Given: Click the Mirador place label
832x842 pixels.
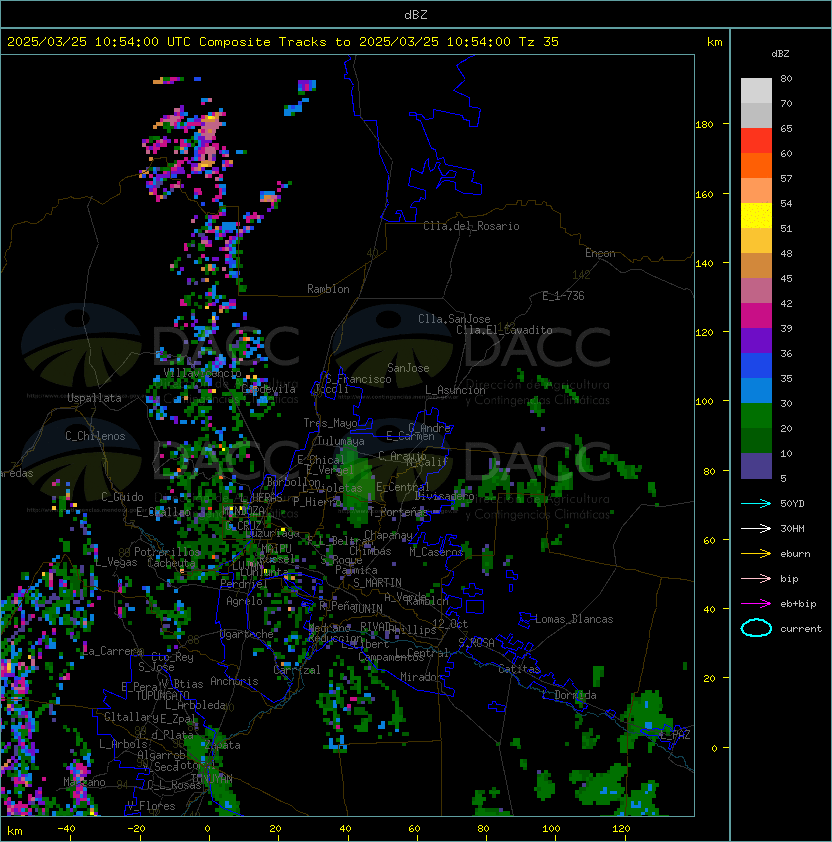Looking at the screenshot, I should click(x=421, y=677).
